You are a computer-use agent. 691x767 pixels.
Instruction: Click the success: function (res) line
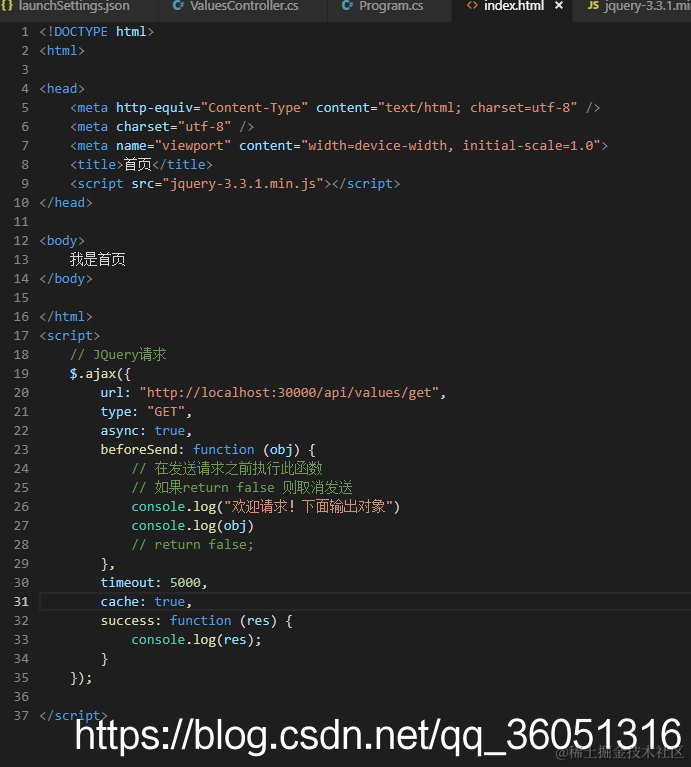(x=197, y=621)
